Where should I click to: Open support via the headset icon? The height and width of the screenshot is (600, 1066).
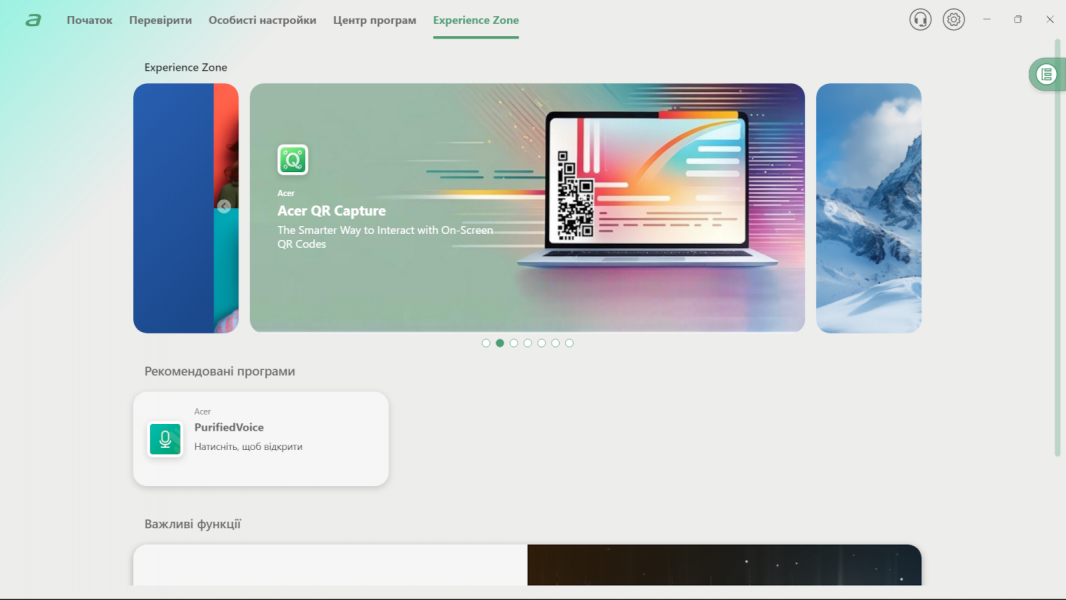click(920, 20)
